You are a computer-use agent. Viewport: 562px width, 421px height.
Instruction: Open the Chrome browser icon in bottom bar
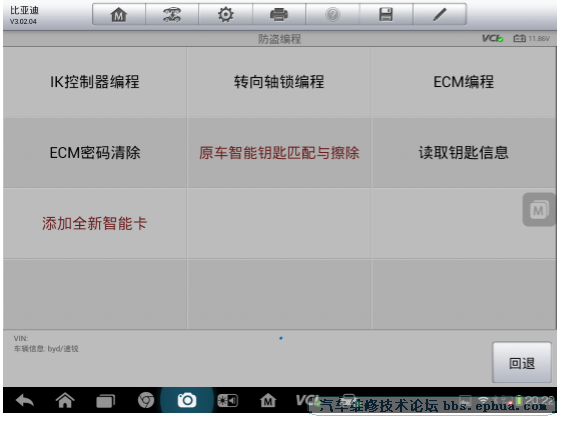146,401
